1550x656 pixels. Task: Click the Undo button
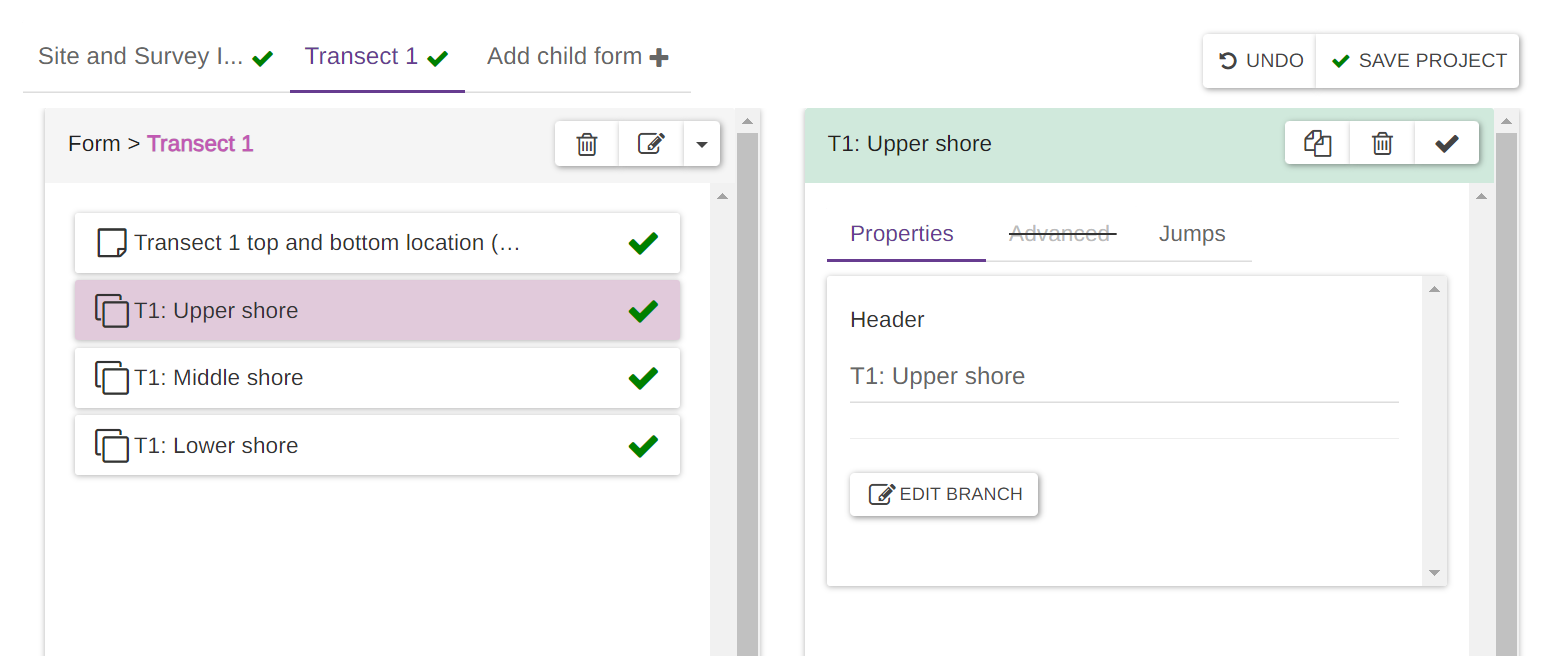(1260, 61)
